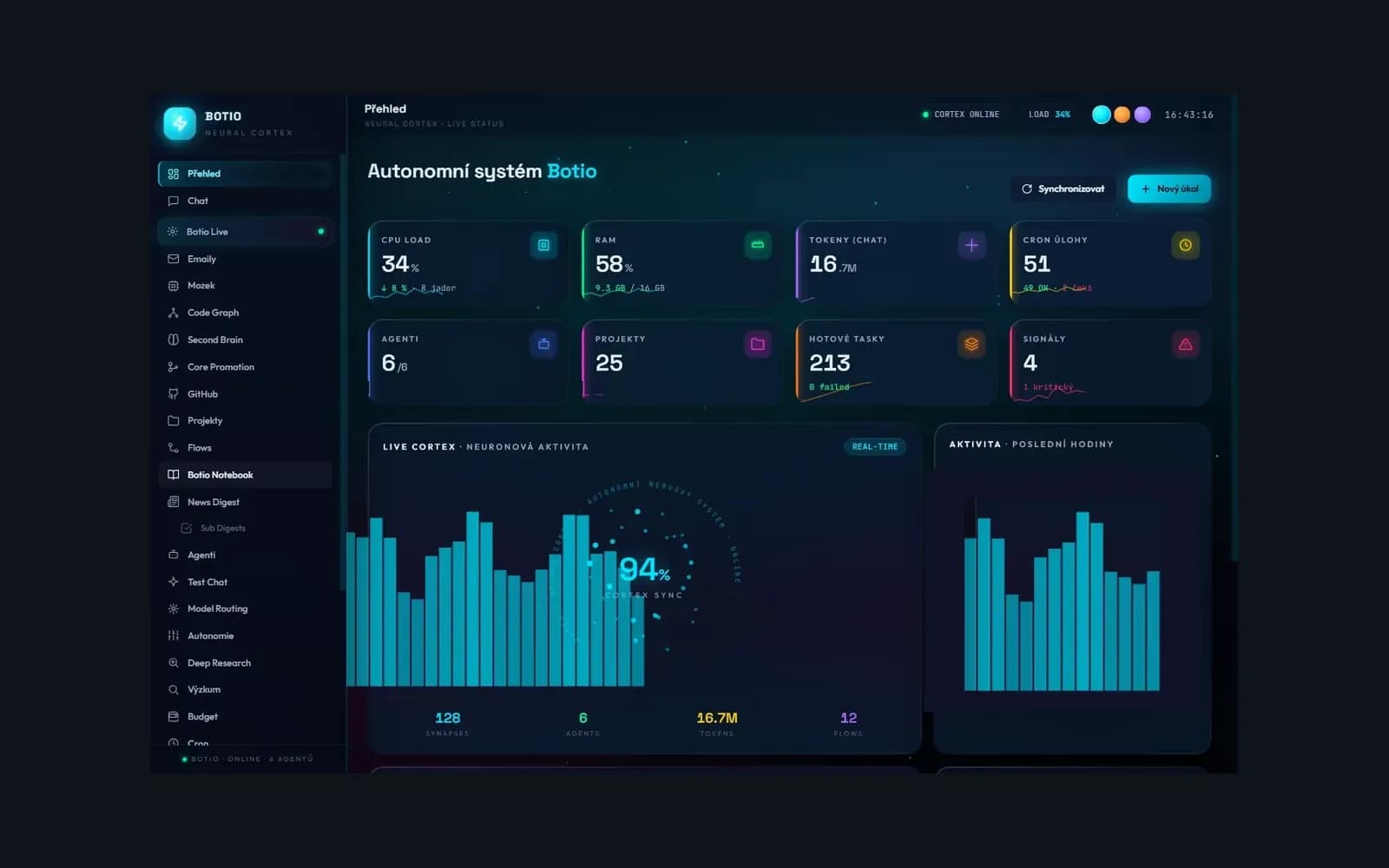This screenshot has height=868, width=1389.
Task: Click the Agenti robot icon on card
Action: point(543,344)
